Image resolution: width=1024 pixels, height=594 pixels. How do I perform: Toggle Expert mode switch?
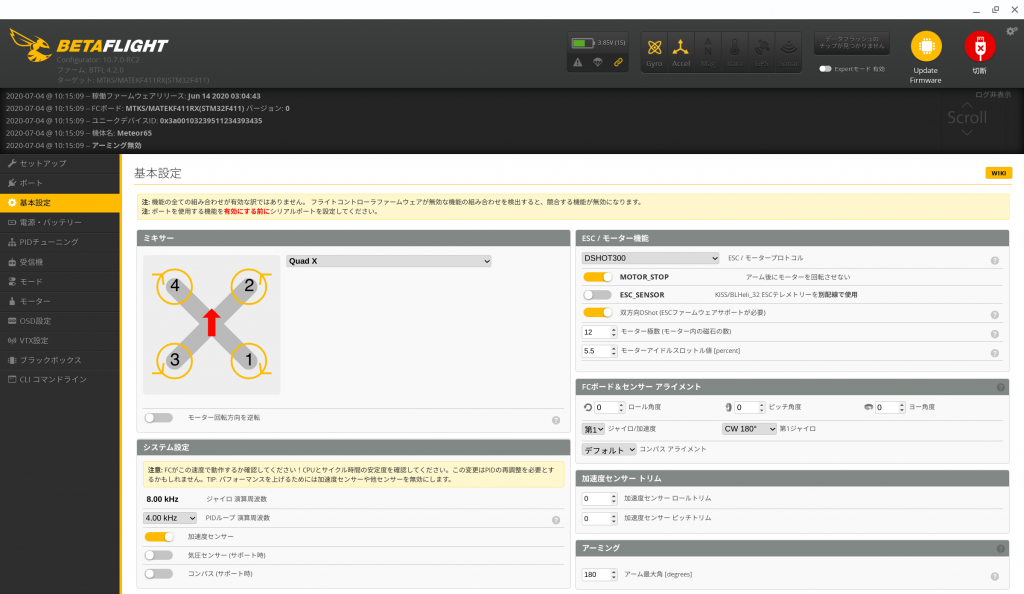click(x=825, y=69)
